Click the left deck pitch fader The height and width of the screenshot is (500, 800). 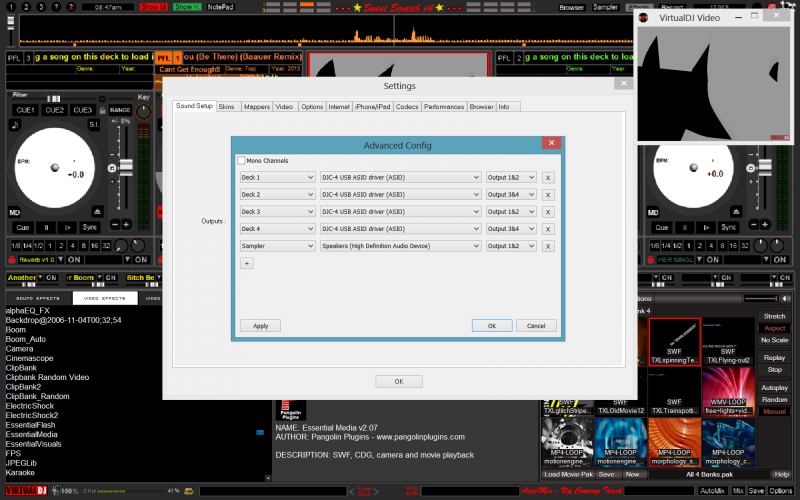coord(126,167)
